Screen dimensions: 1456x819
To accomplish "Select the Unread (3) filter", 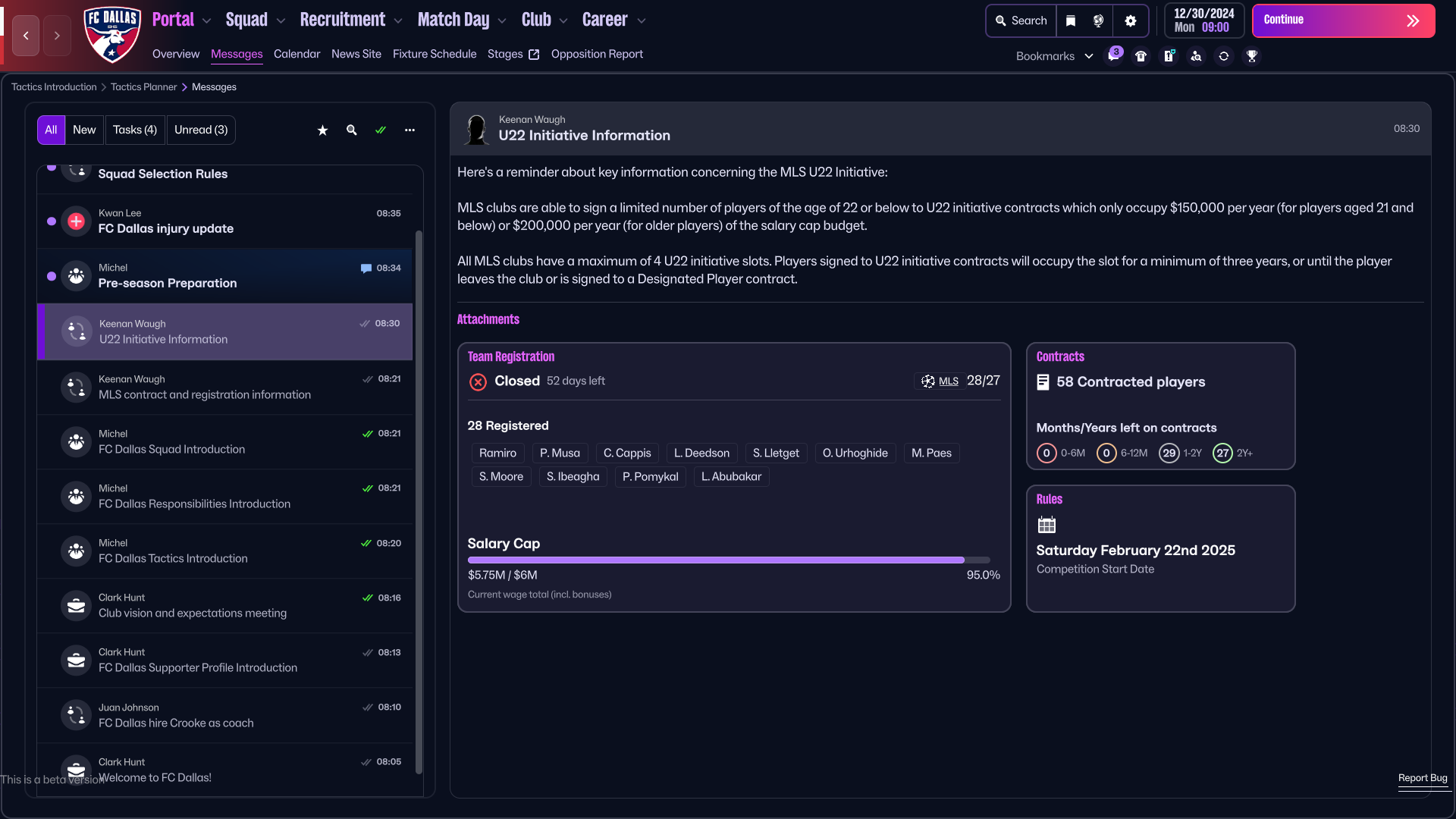I will pos(201,130).
